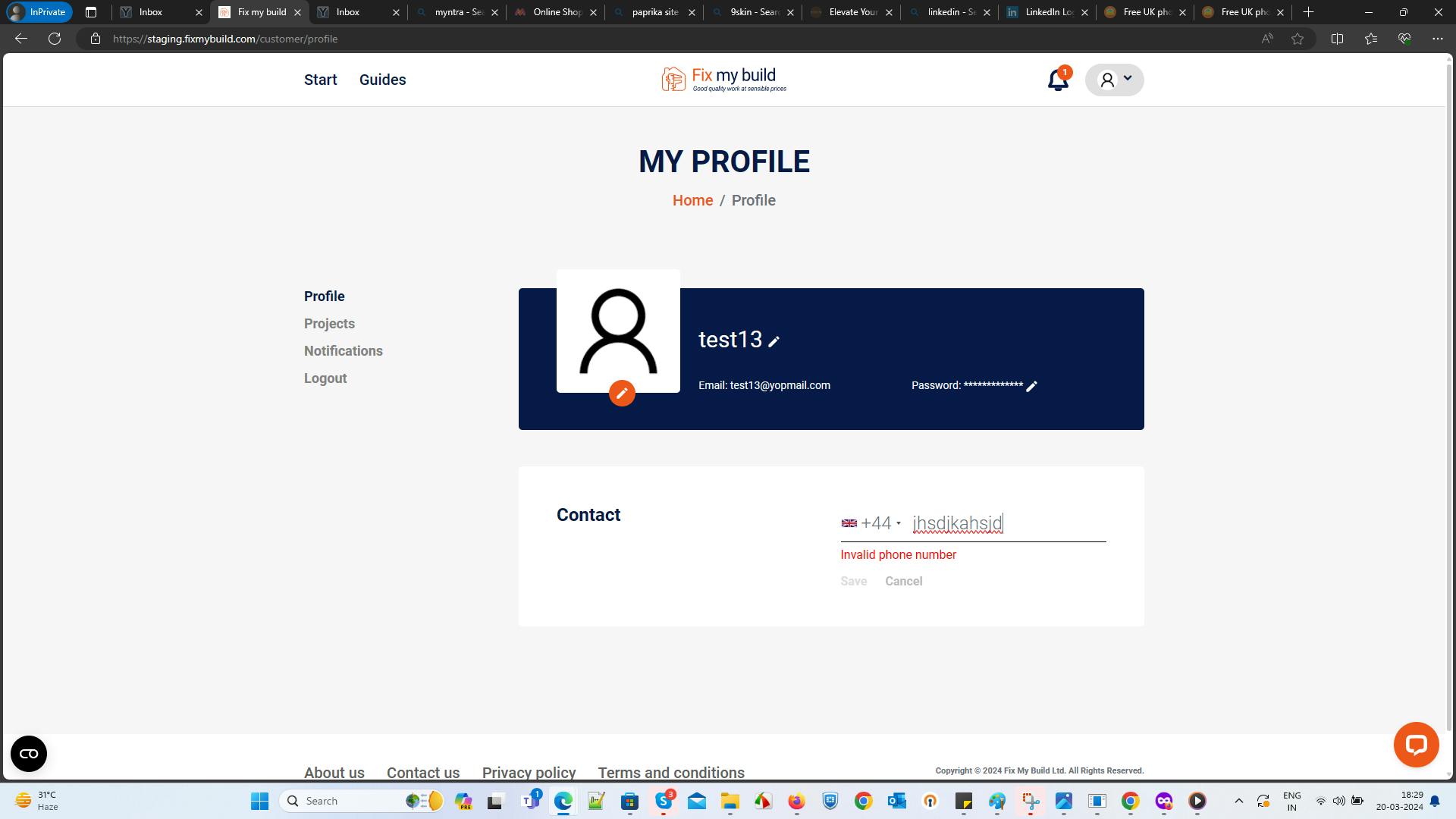
Task: Click the phone number input field
Action: [1009, 523]
